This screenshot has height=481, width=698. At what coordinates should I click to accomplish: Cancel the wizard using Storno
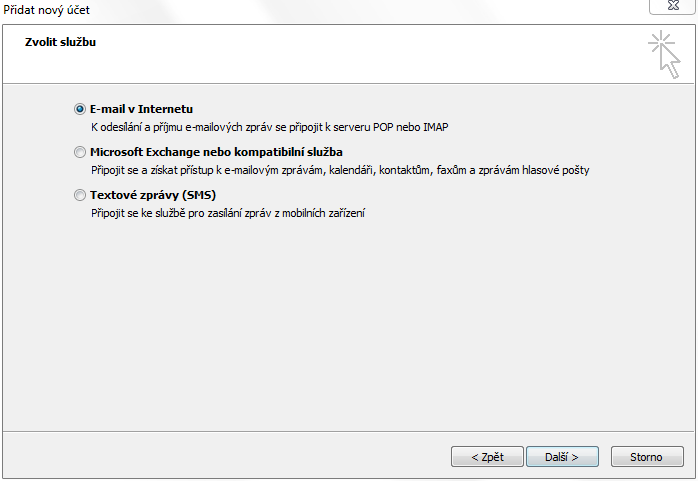(647, 457)
